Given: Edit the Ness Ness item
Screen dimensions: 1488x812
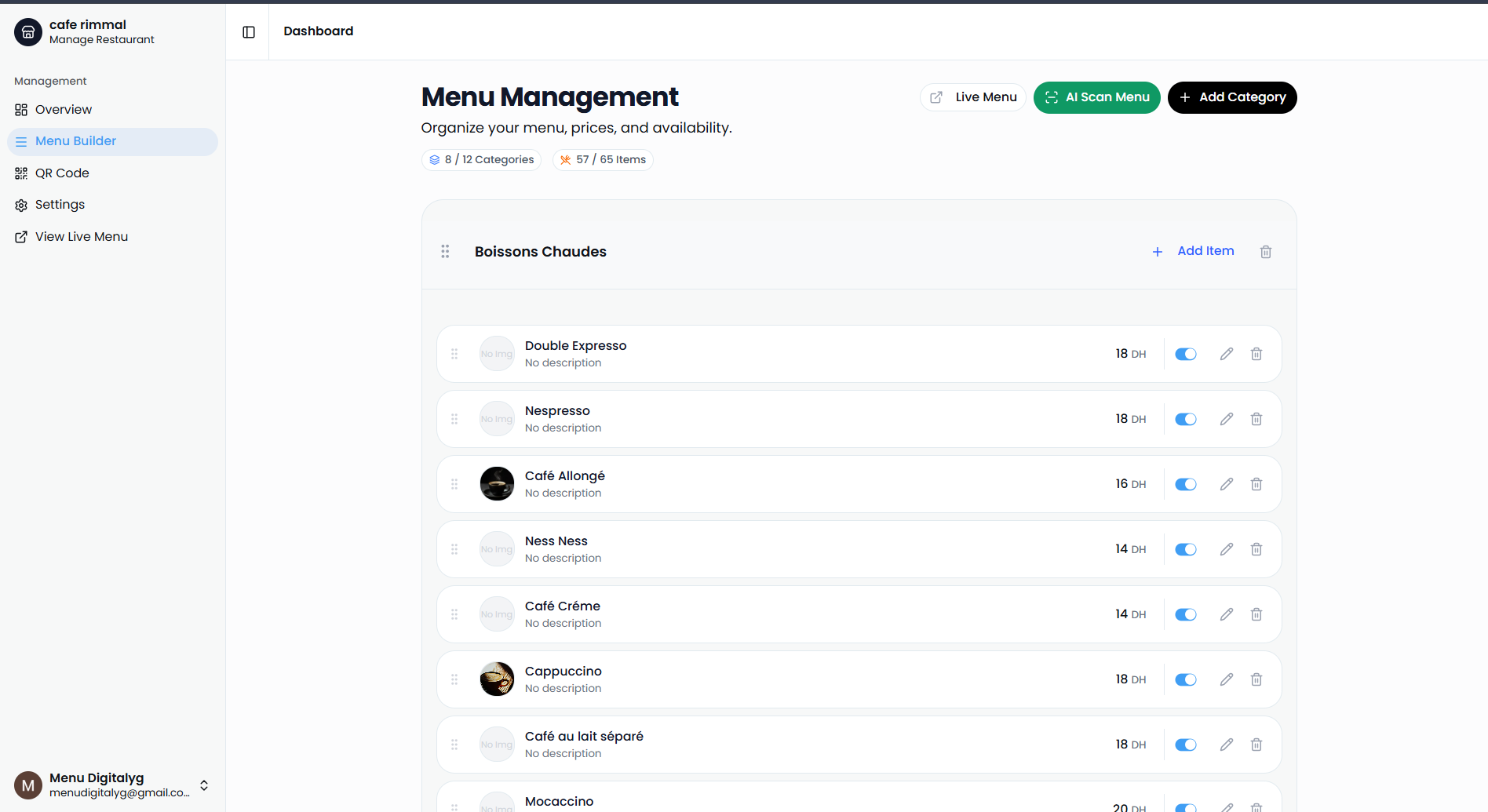Looking at the screenshot, I should (1227, 549).
